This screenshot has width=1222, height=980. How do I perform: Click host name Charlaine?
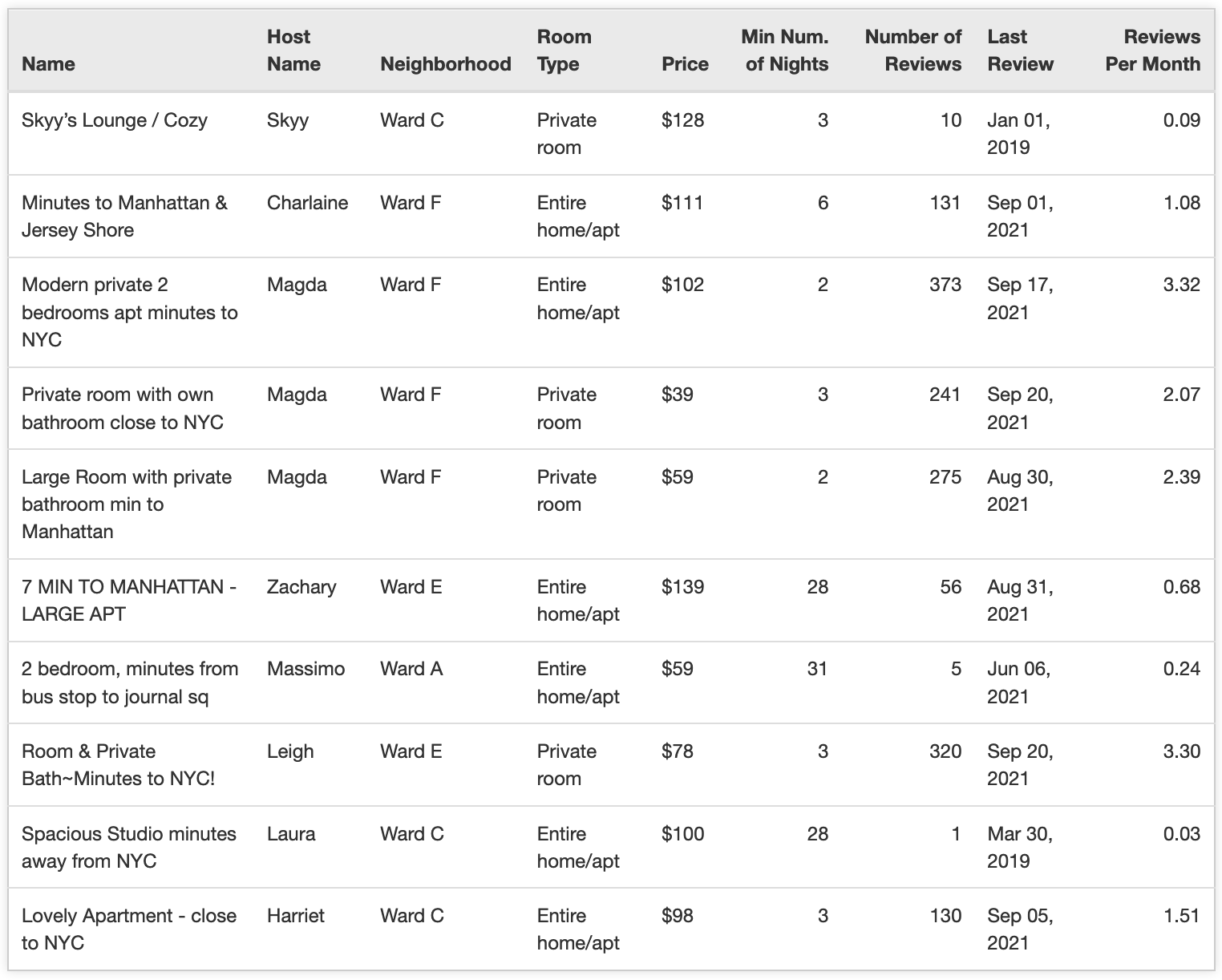click(307, 203)
